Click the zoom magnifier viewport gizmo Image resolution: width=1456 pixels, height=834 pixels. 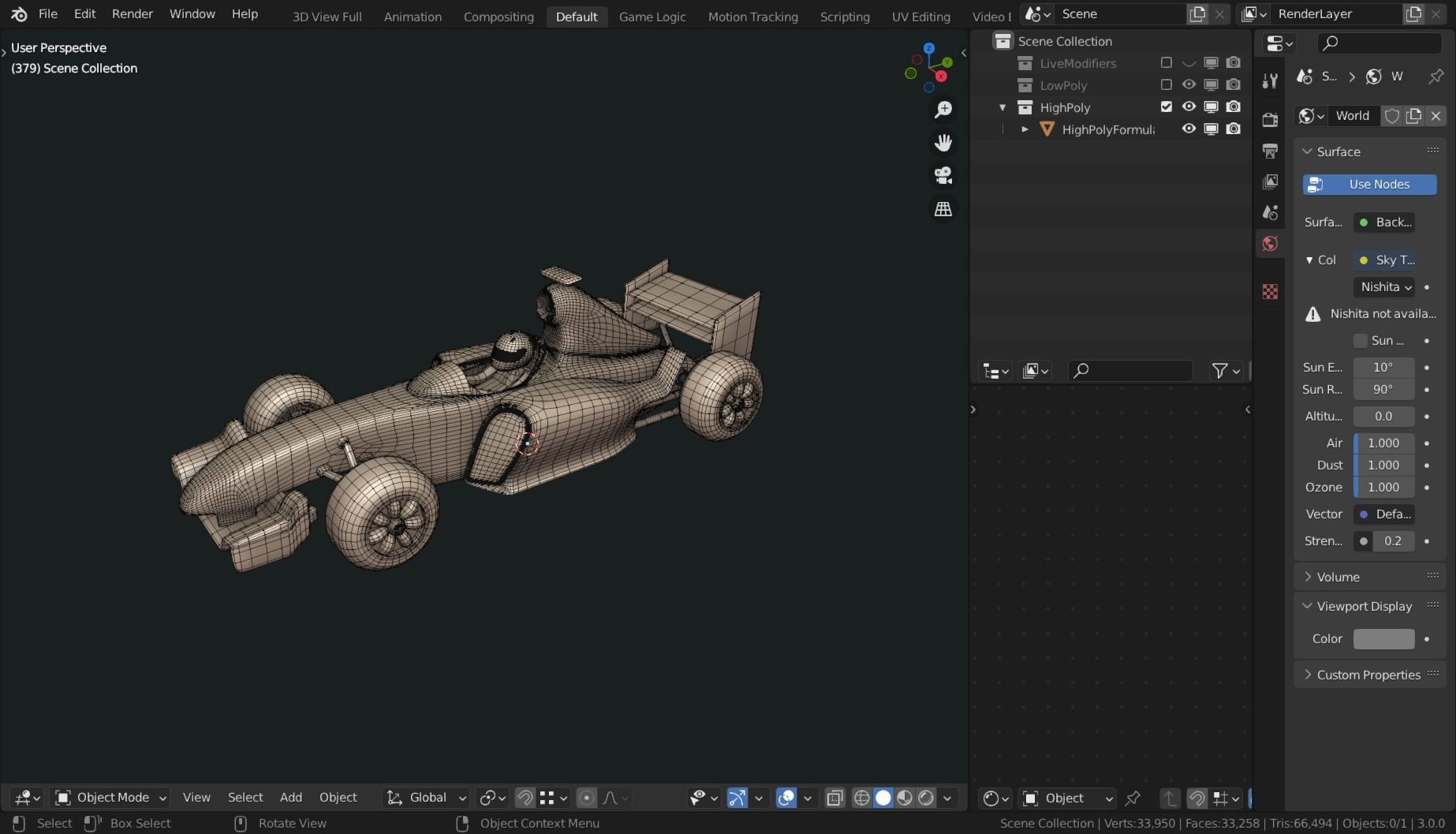[943, 110]
